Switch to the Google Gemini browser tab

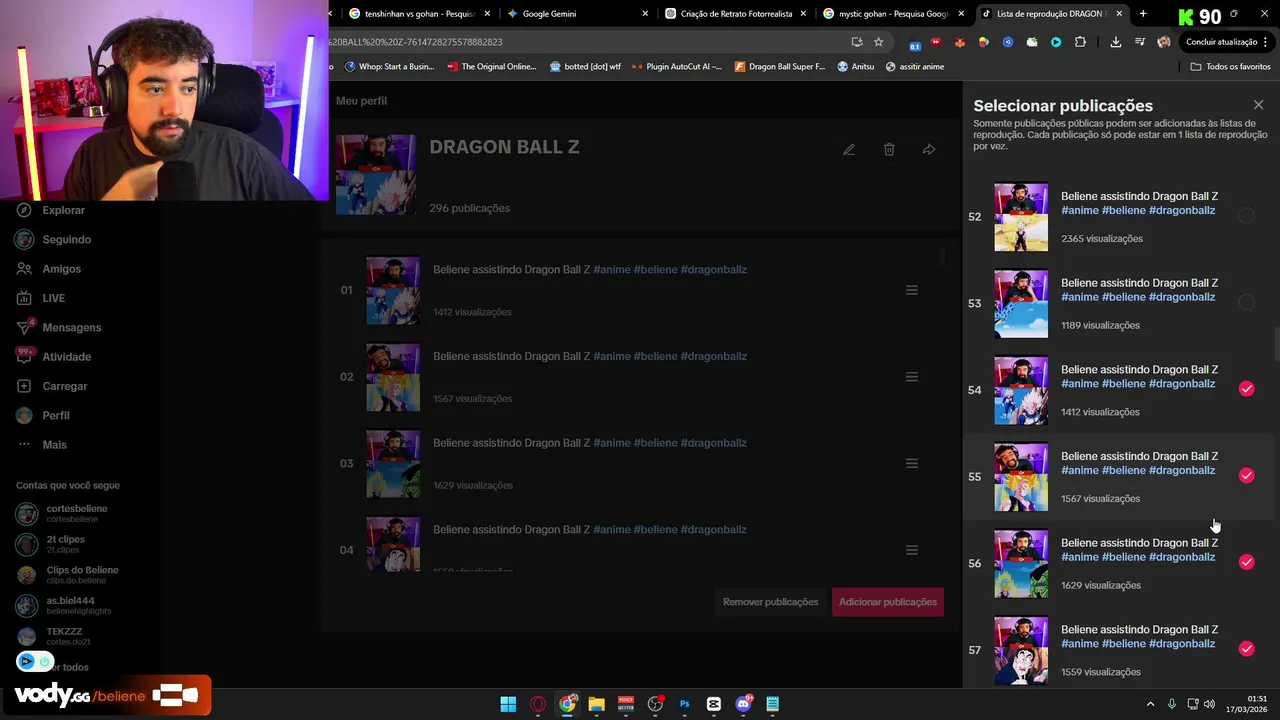coord(575,14)
